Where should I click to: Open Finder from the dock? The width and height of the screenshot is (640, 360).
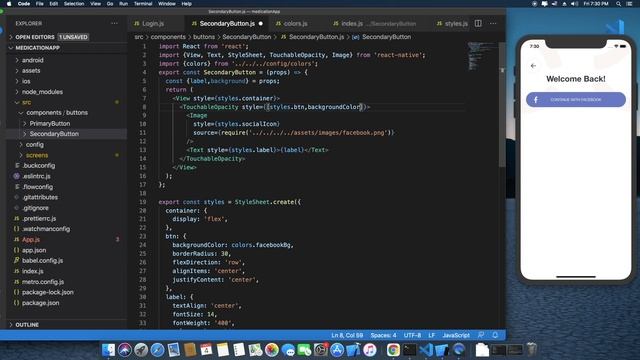click(x=109, y=350)
